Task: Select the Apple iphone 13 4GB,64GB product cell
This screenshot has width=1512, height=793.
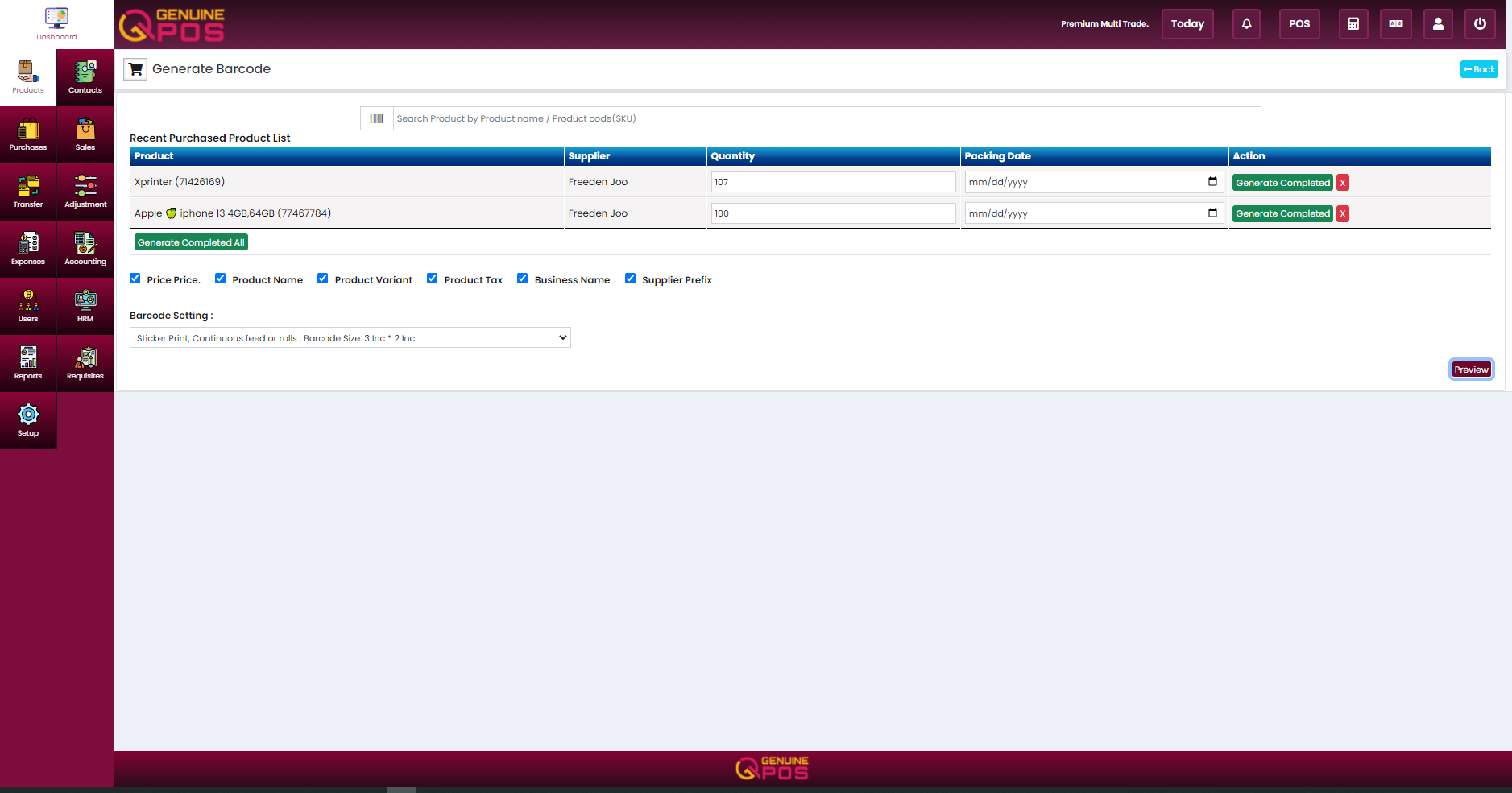Action: (x=347, y=213)
